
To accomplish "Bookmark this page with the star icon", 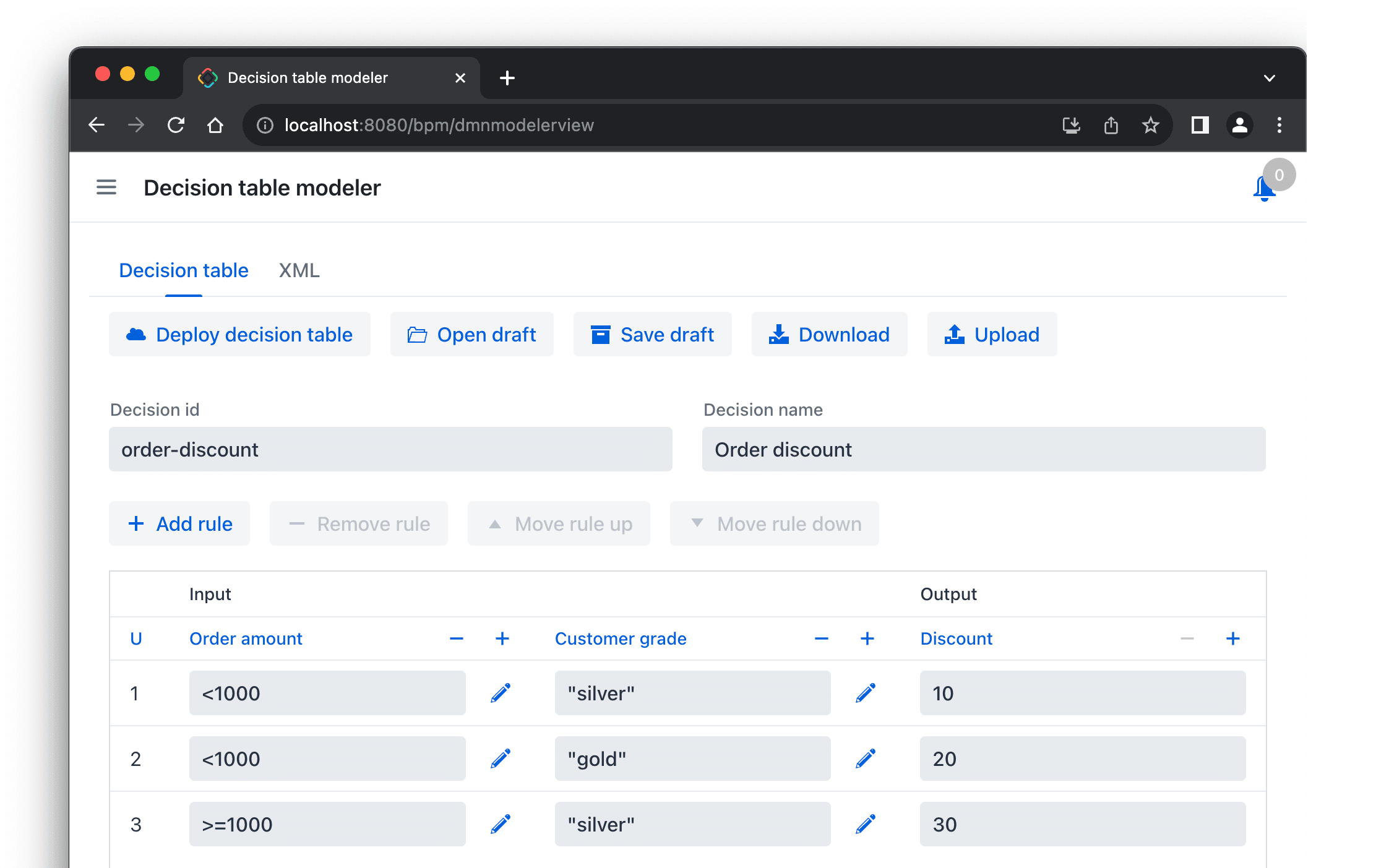I will click(1150, 125).
